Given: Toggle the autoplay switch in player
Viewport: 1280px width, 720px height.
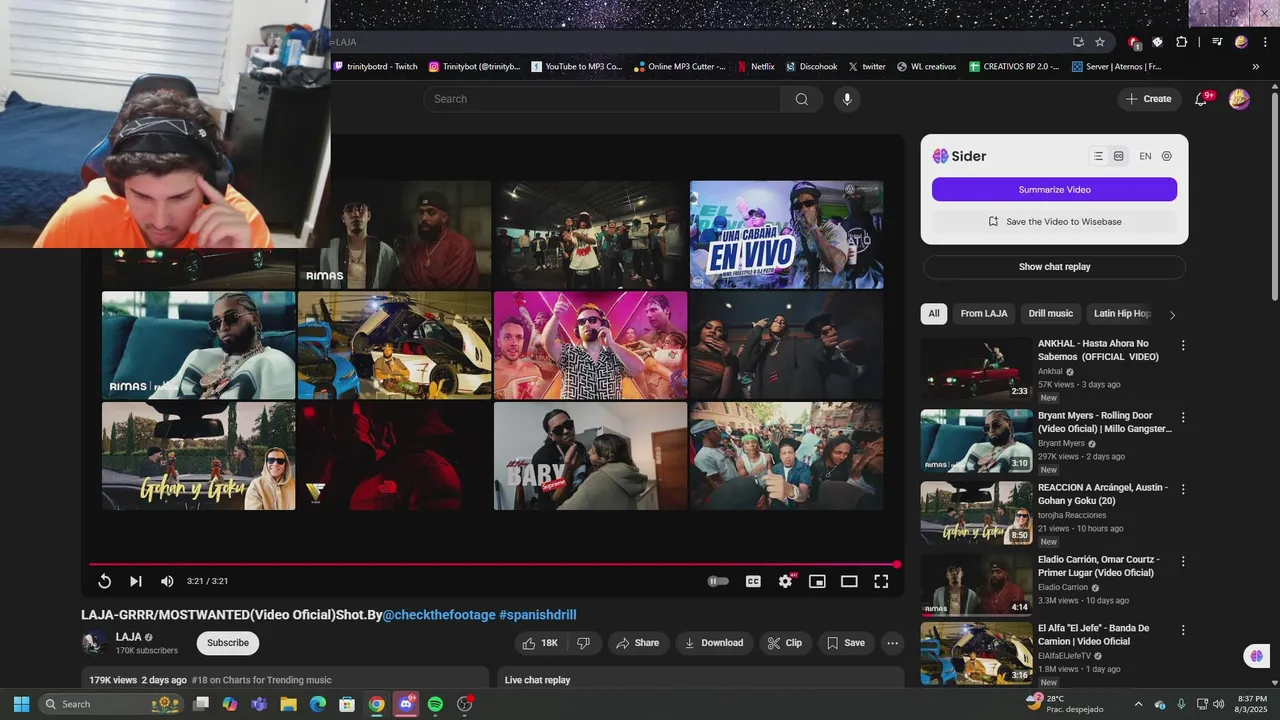Looking at the screenshot, I should (718, 581).
